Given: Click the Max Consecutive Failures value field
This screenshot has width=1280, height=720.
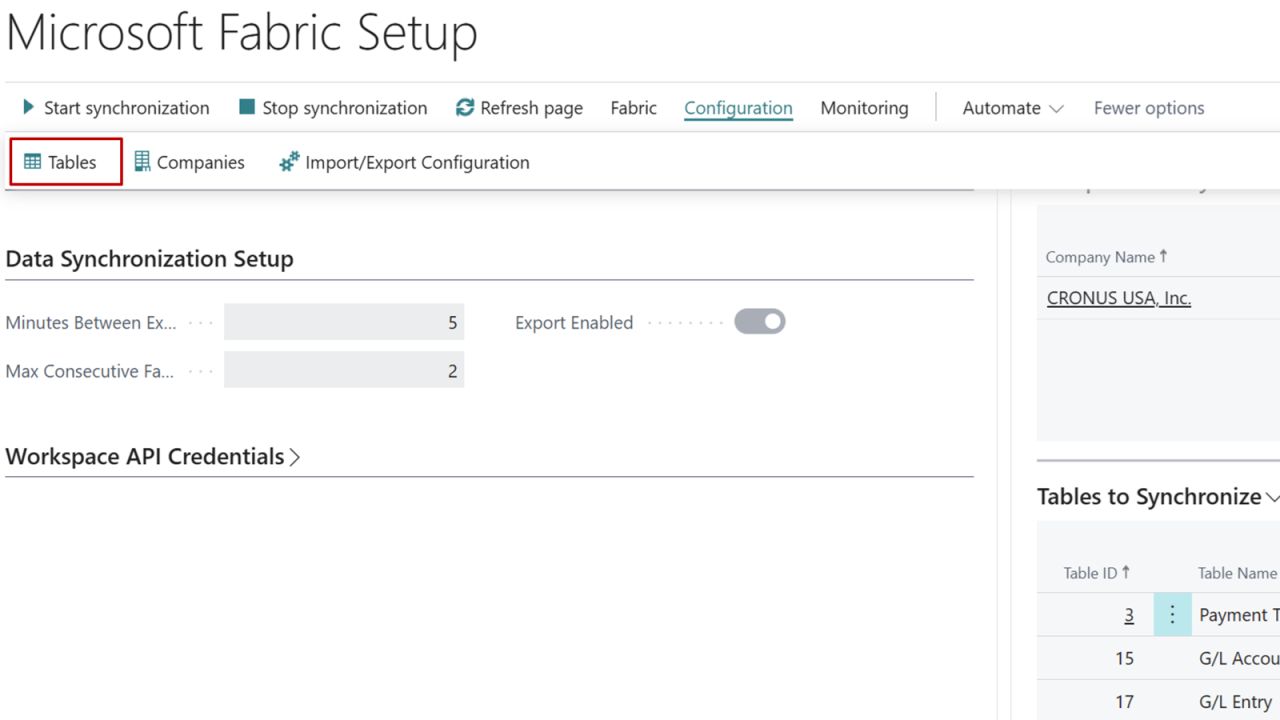Looking at the screenshot, I should click(344, 370).
